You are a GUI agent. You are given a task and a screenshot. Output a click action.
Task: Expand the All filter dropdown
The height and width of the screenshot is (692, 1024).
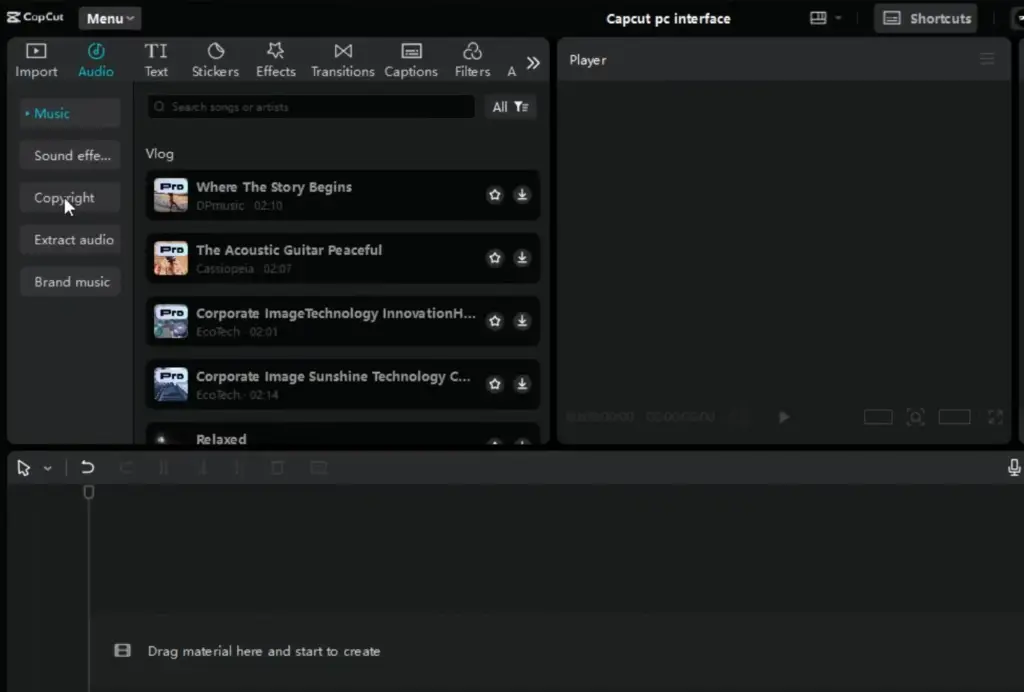[510, 107]
